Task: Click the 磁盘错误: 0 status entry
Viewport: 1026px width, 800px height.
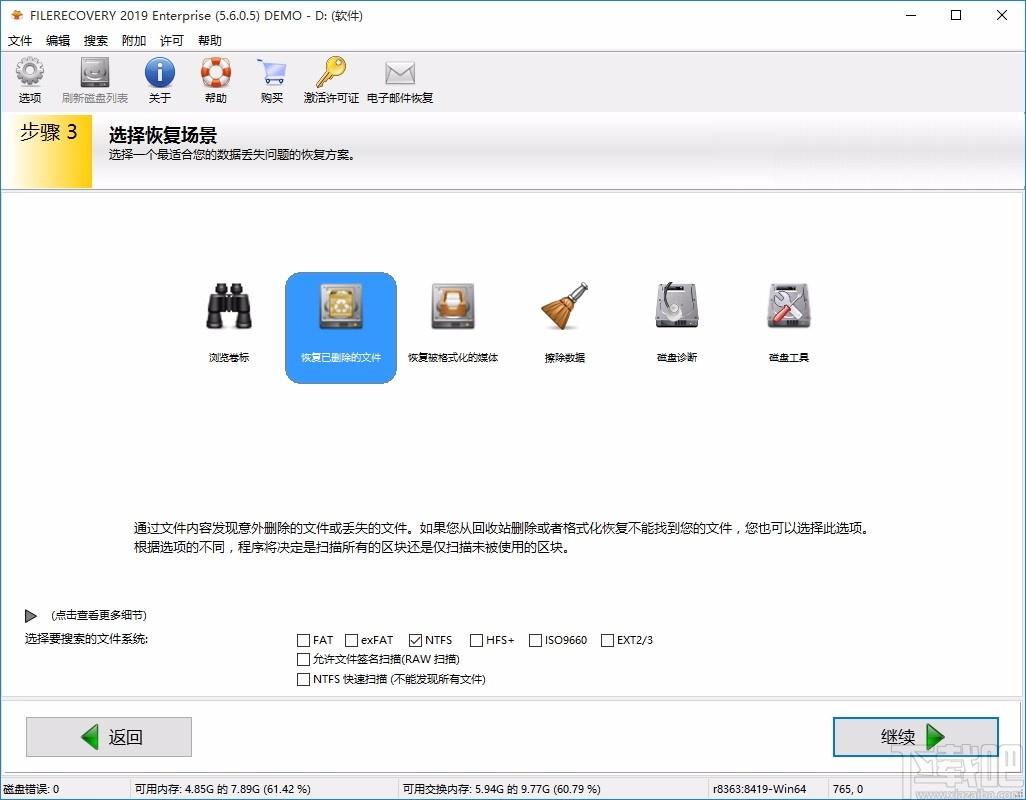Action: click(31, 789)
